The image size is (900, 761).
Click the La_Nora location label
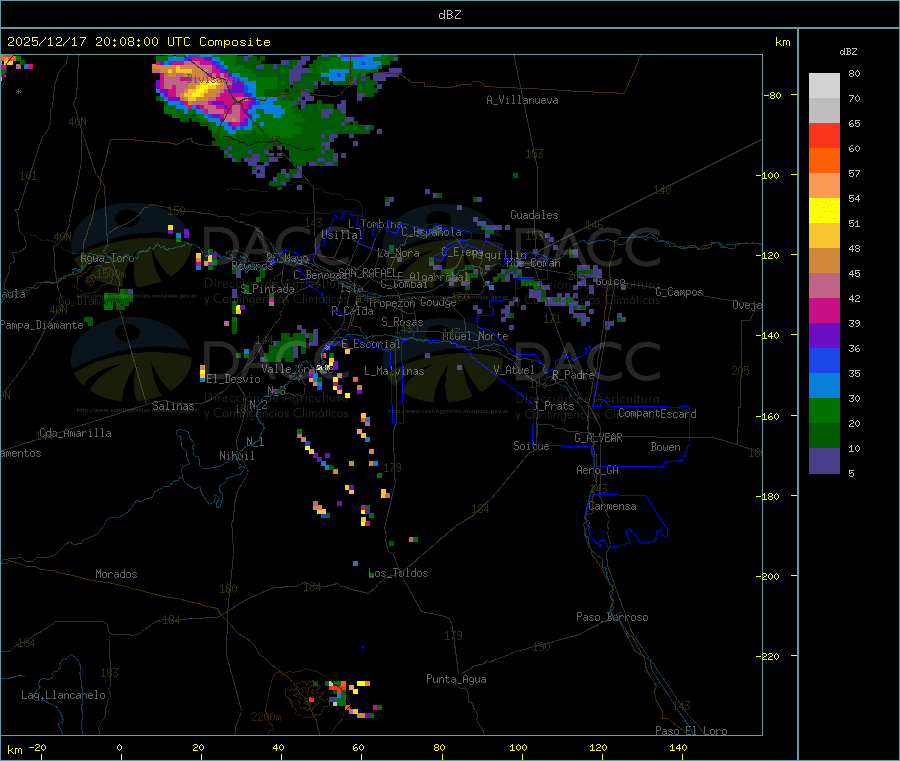click(398, 253)
